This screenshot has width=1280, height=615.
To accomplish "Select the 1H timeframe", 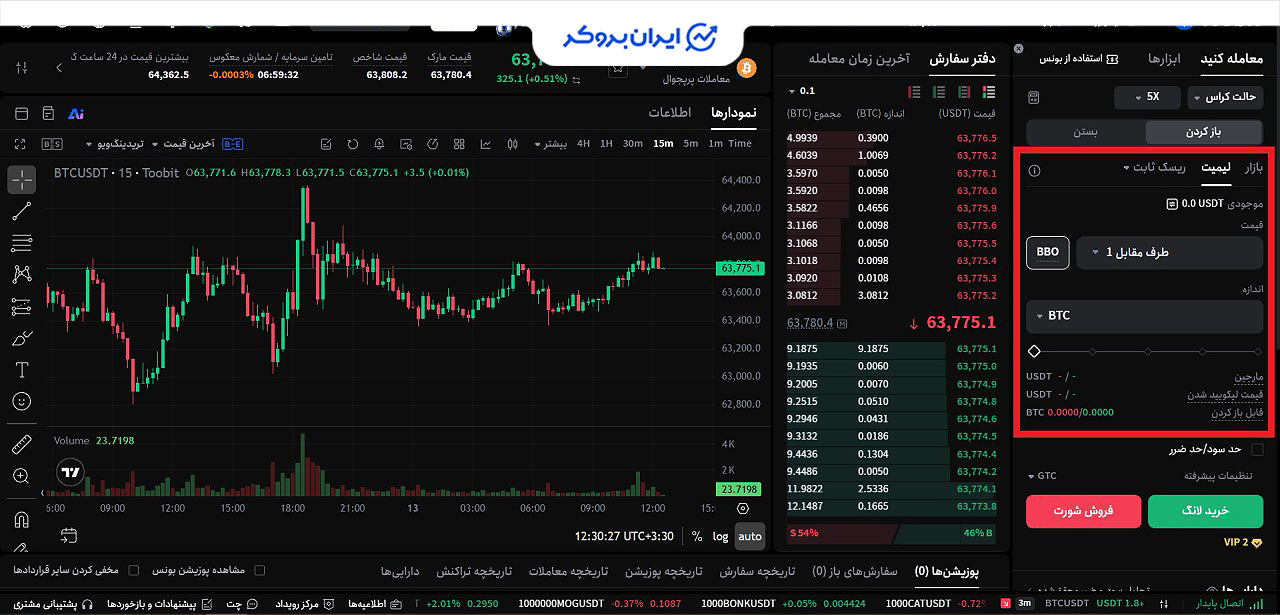I will point(606,144).
